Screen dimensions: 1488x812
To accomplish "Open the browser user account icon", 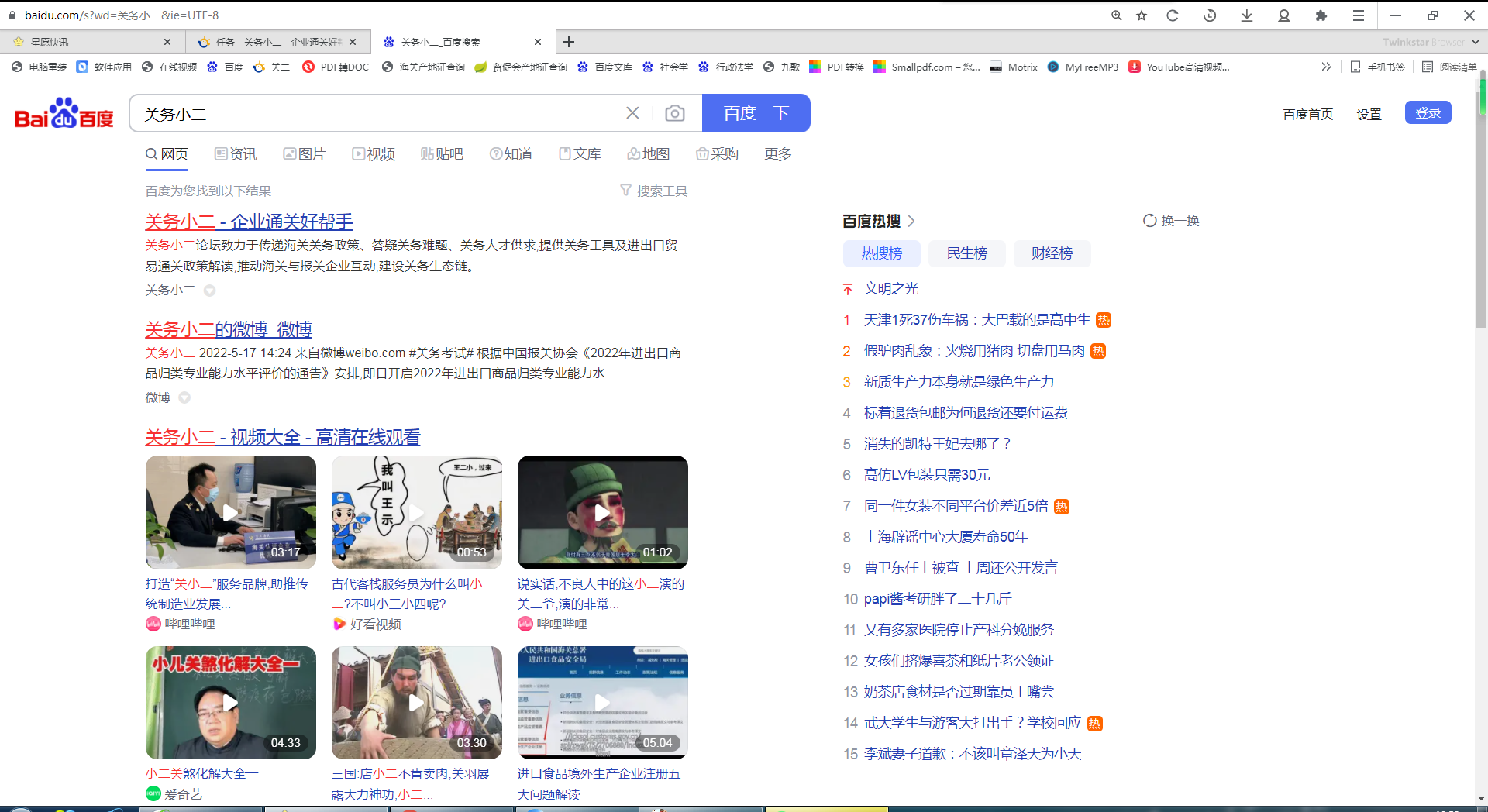I will coord(1284,15).
